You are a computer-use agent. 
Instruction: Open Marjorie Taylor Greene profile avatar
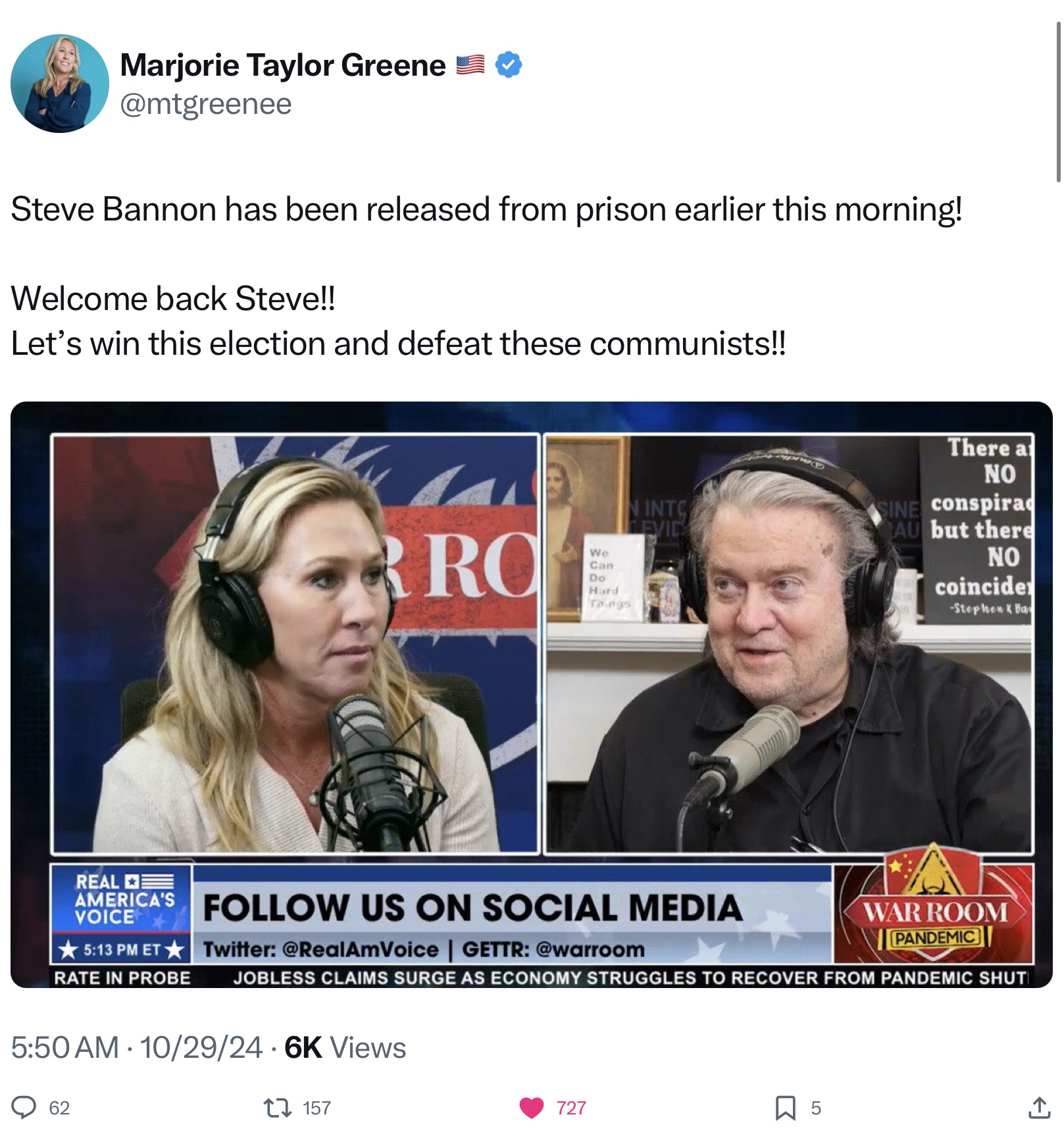pyautogui.click(x=60, y=84)
